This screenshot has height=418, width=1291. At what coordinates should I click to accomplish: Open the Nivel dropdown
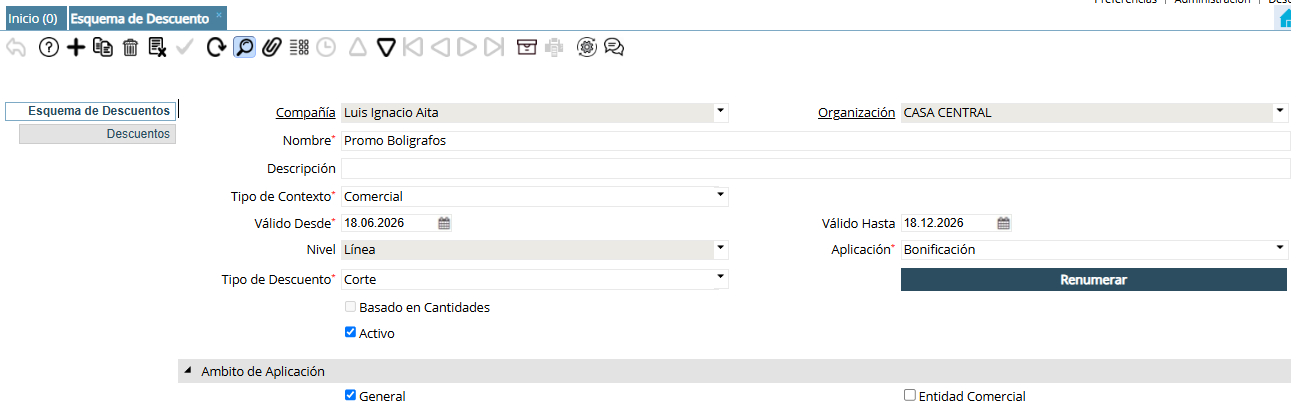(720, 249)
